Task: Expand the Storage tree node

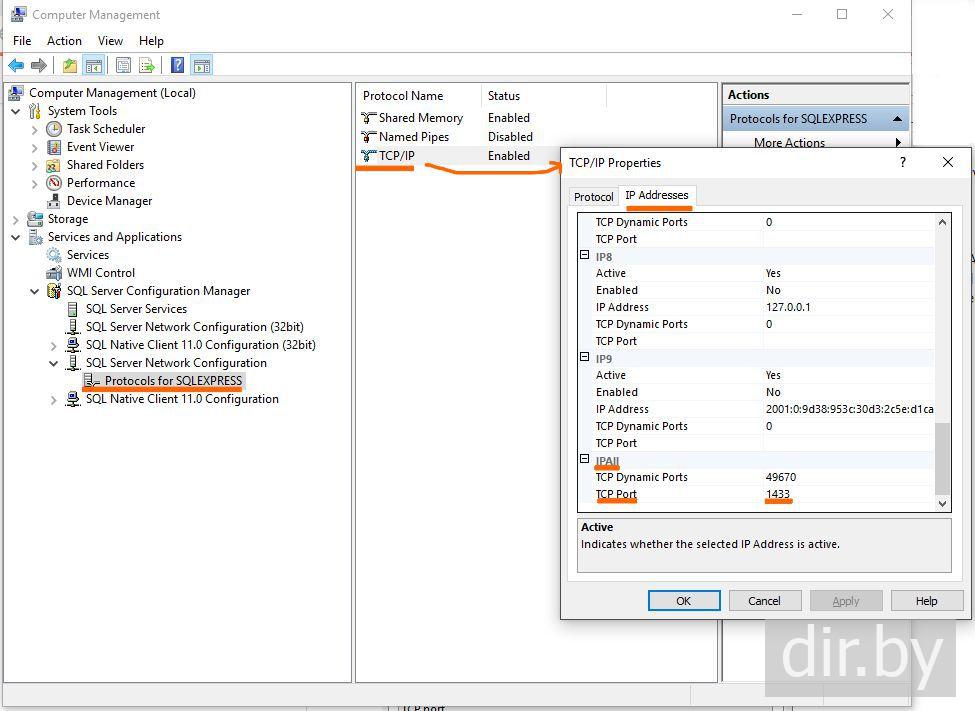Action: point(16,219)
